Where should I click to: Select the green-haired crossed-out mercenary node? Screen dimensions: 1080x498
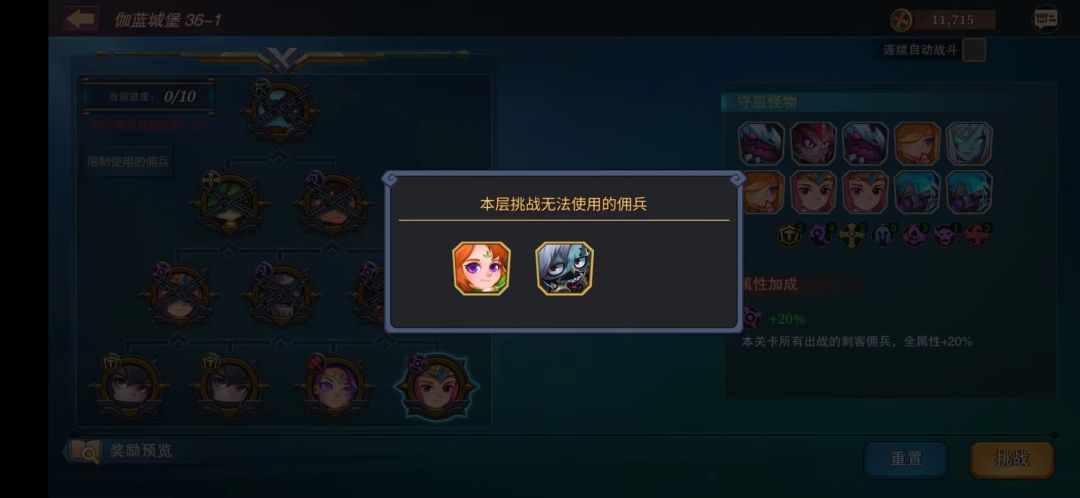(229, 203)
